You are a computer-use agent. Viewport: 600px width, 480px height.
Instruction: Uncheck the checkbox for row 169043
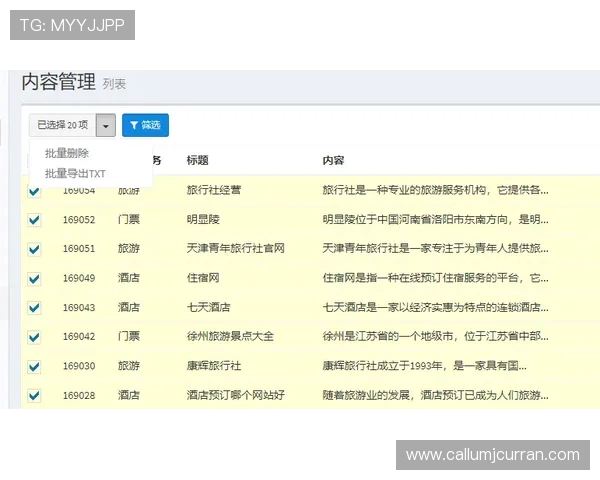tap(34, 307)
